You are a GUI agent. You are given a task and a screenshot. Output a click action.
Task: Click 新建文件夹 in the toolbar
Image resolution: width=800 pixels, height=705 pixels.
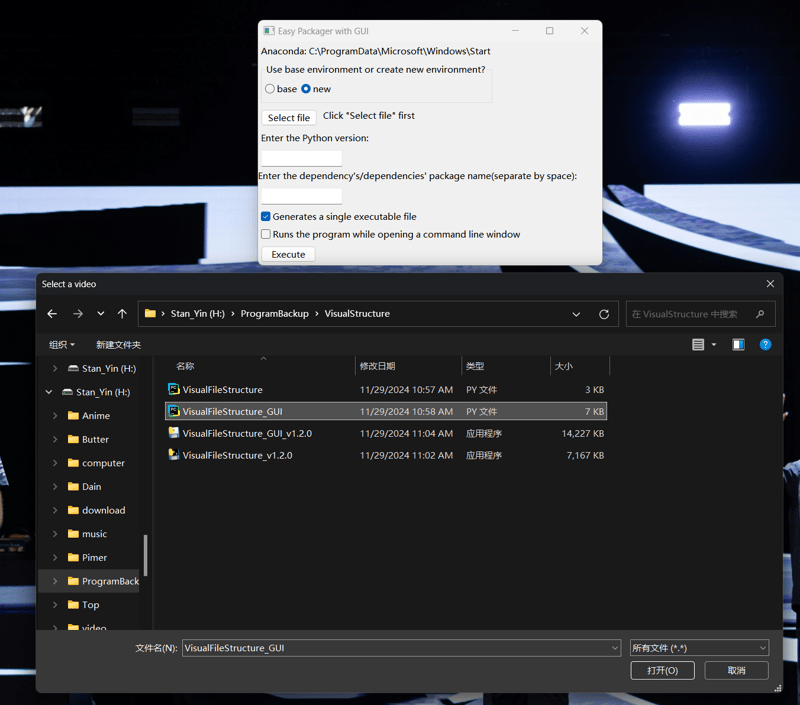(x=118, y=345)
